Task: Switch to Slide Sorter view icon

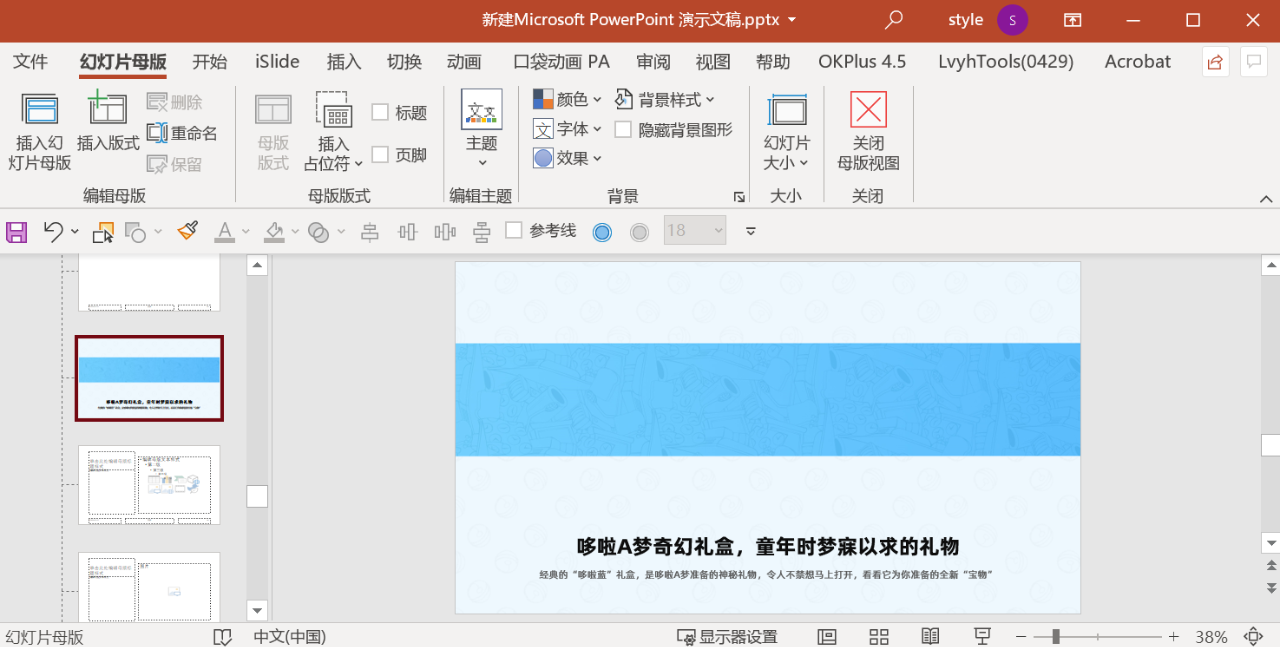Action: pos(879,637)
